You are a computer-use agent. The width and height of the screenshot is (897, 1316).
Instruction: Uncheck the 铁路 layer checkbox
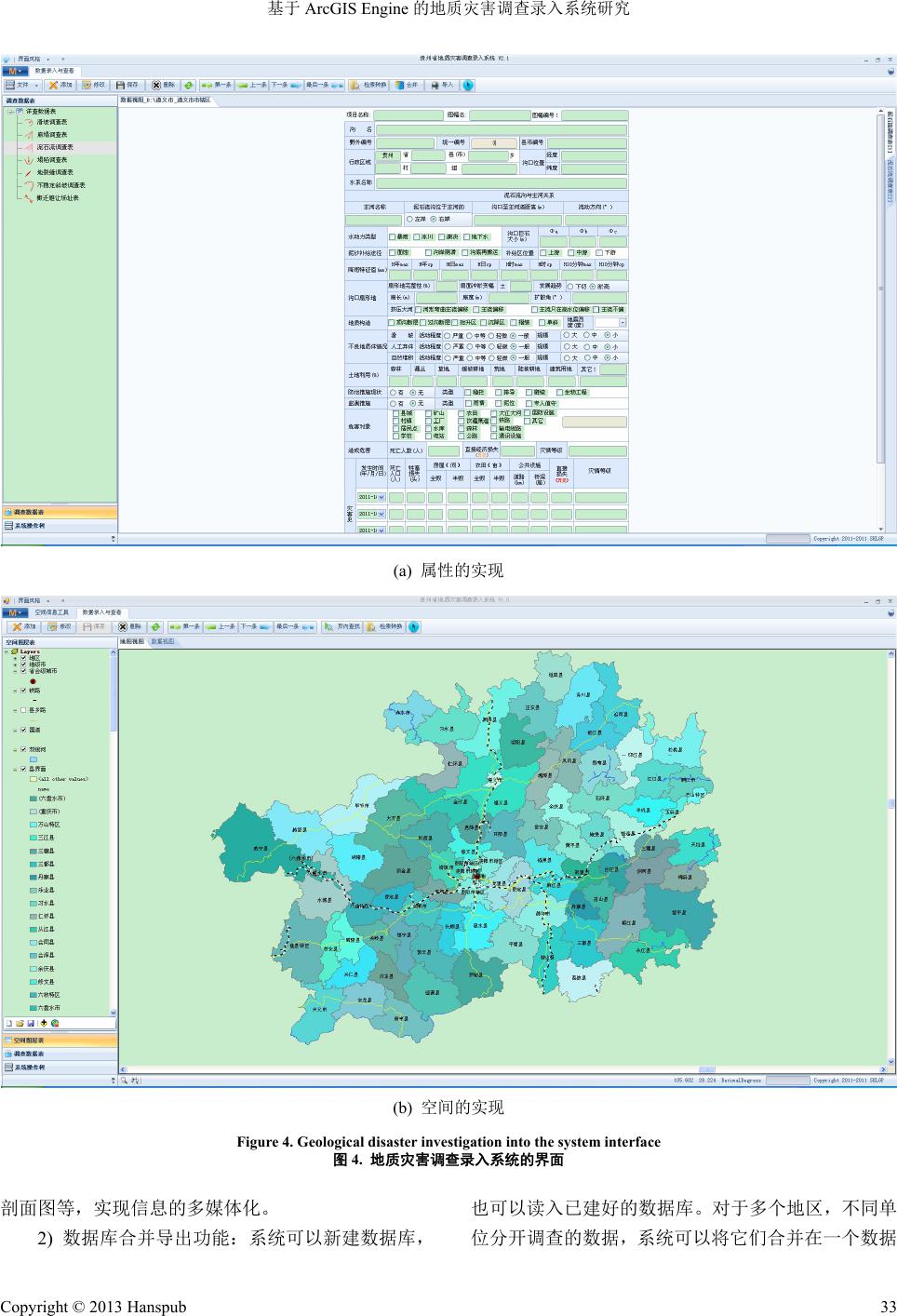[x=23, y=691]
